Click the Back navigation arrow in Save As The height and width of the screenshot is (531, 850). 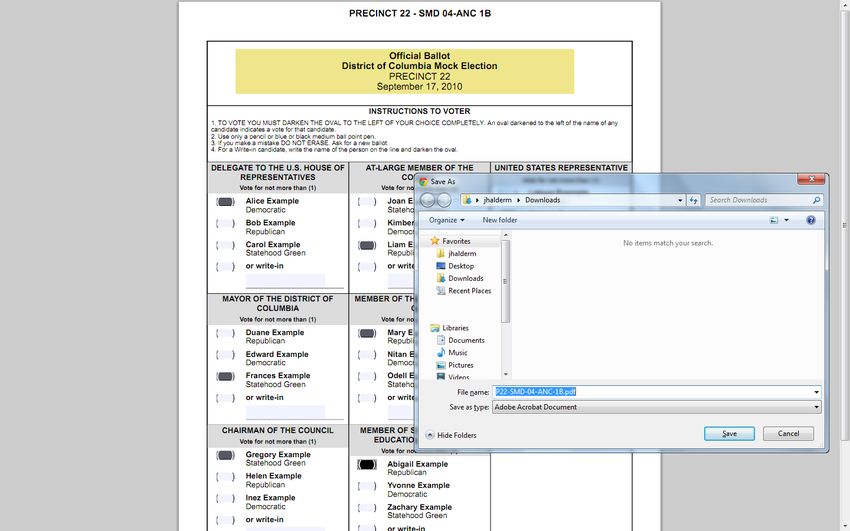click(427, 200)
